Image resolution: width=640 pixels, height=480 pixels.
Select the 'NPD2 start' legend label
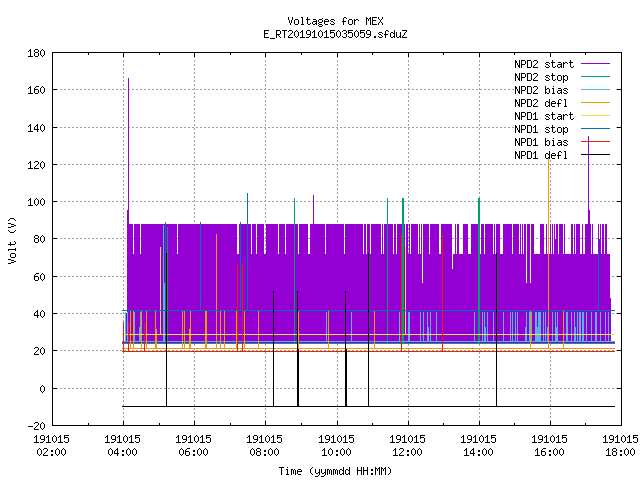tap(544, 64)
